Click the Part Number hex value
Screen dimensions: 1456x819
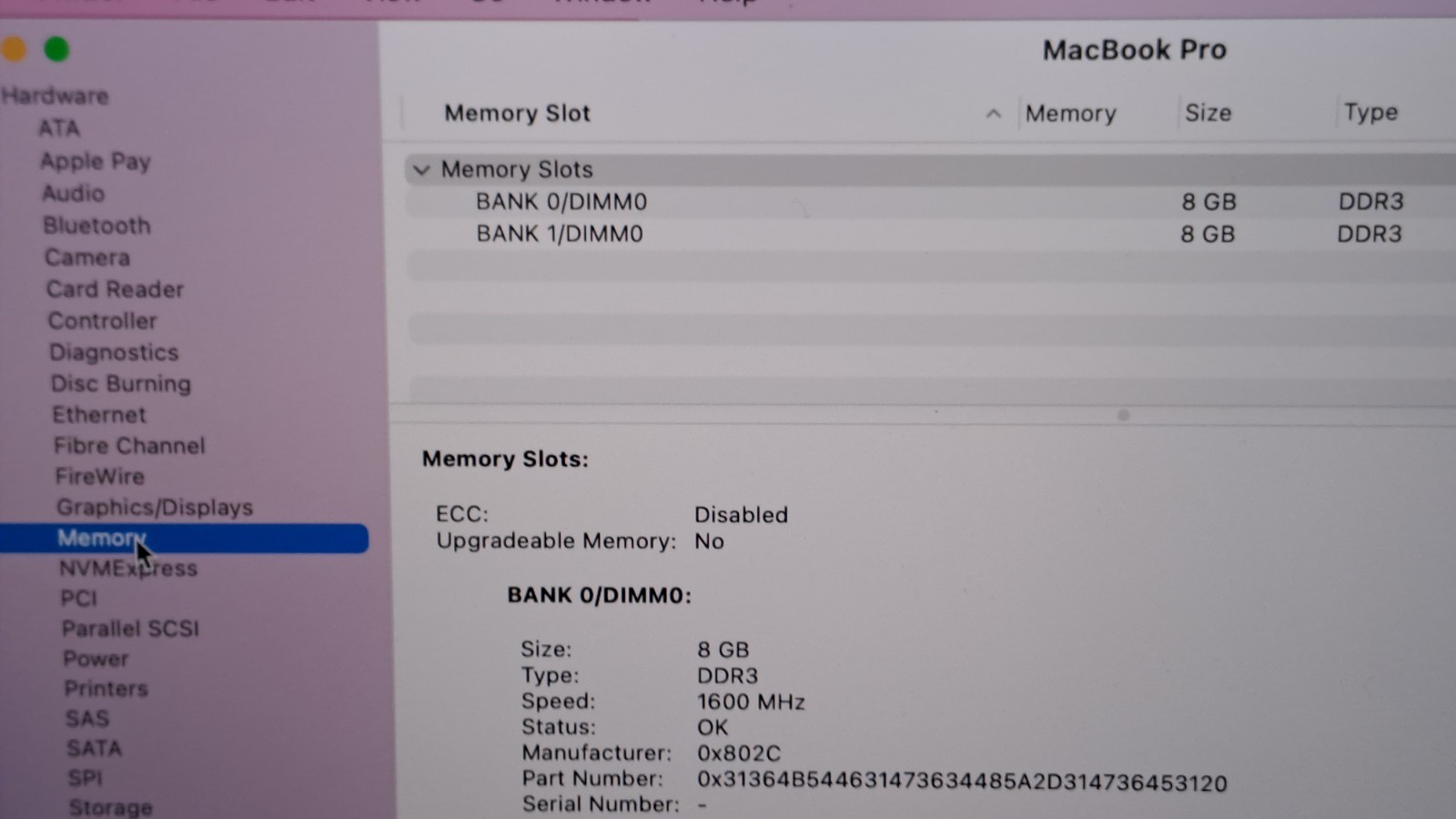[x=962, y=782]
